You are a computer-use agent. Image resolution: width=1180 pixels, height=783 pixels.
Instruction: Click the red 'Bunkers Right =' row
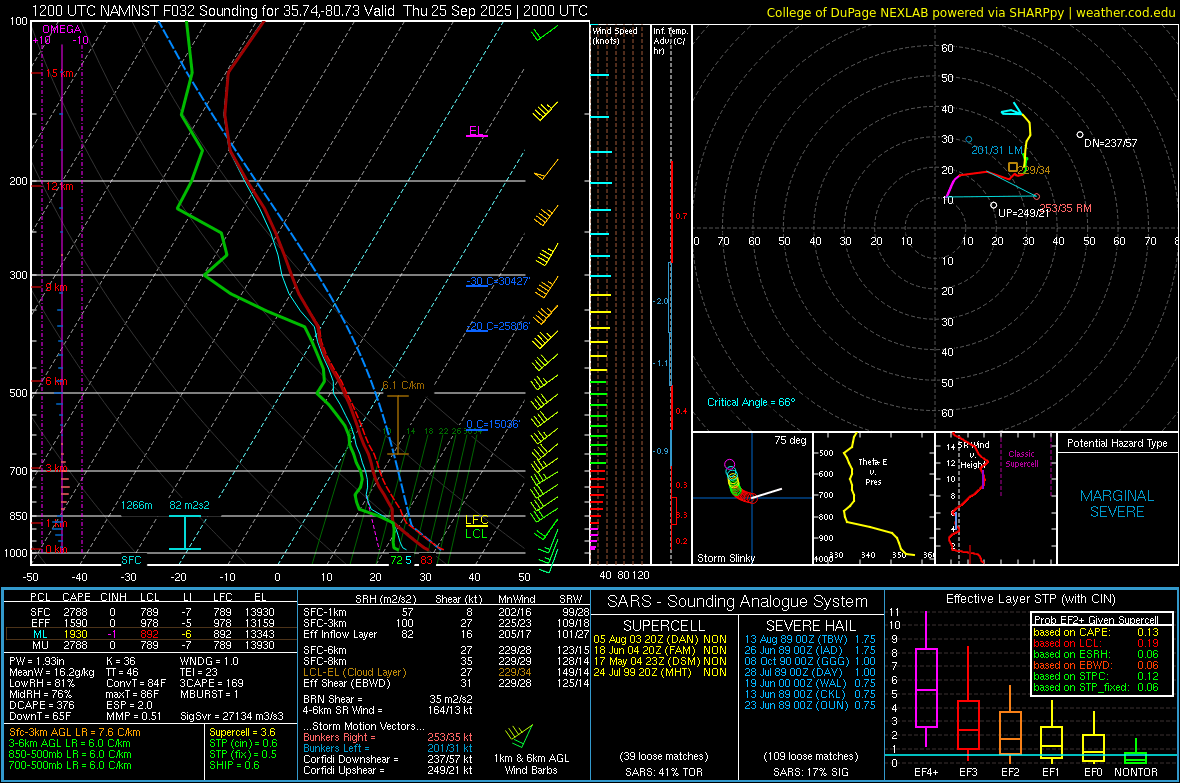coord(388,737)
